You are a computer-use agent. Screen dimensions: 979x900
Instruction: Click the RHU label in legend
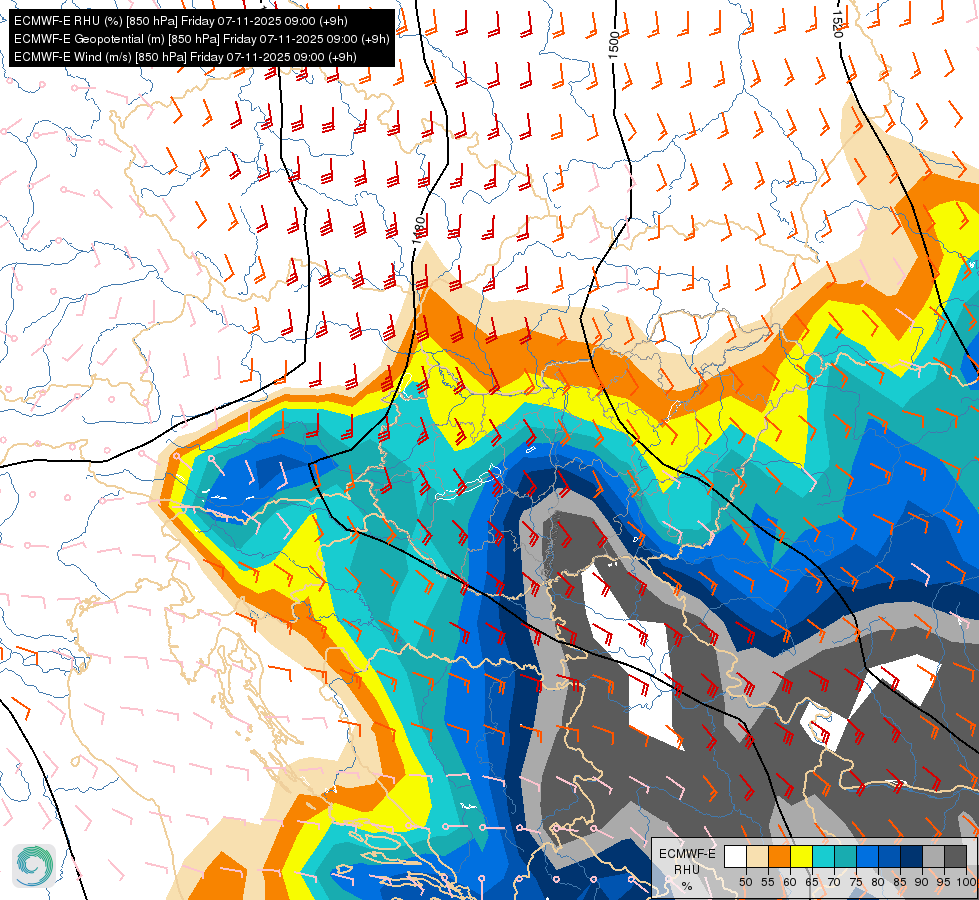coord(687,870)
